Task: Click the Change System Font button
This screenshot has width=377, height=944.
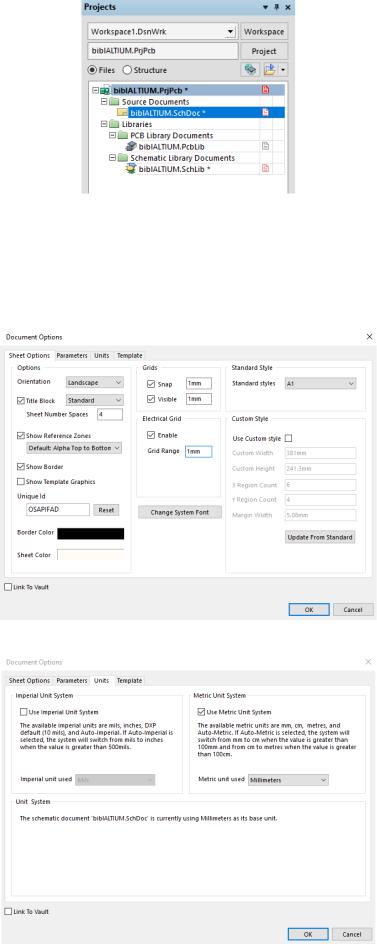Action: (x=180, y=512)
